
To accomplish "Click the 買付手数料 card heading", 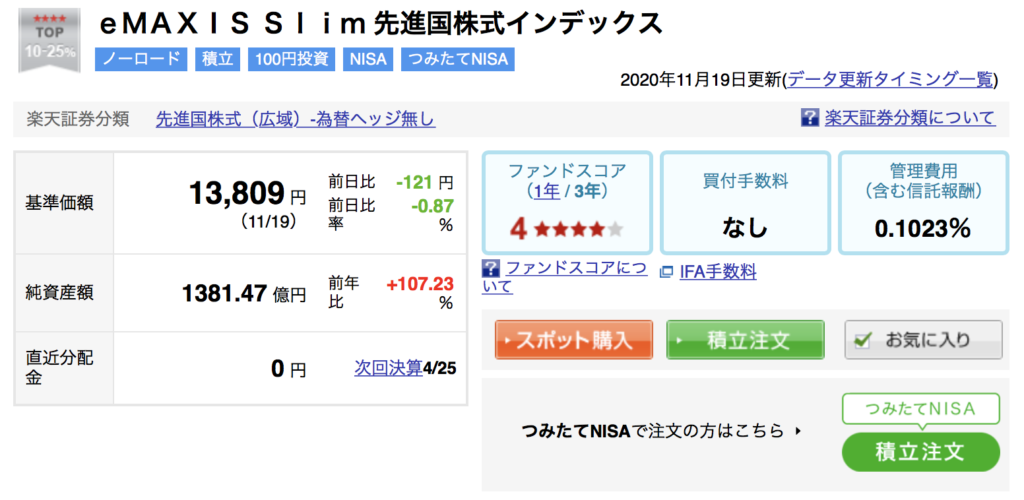I will pos(744,183).
